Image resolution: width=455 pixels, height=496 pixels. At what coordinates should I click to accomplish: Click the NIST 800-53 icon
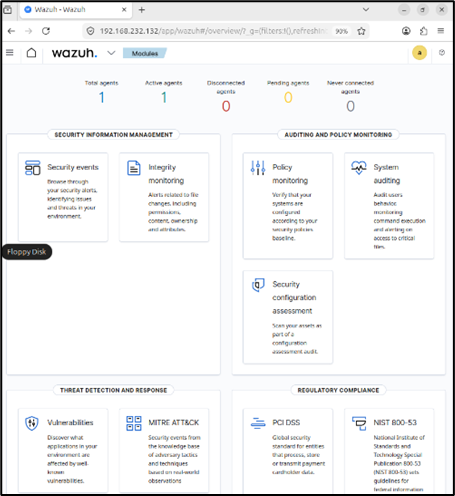coord(359,423)
